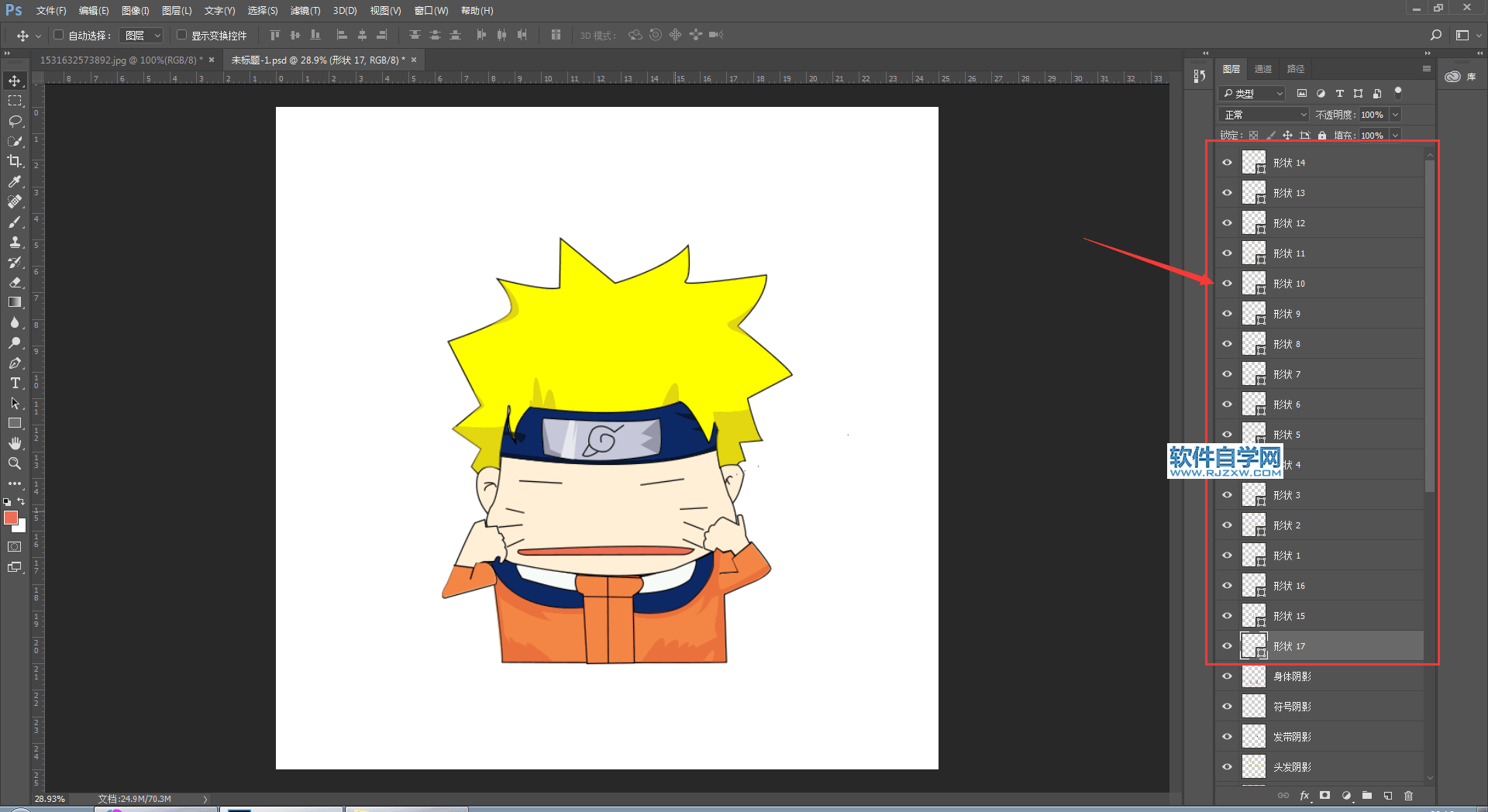The width and height of the screenshot is (1488, 812).
Task: Click the foreground color swatch
Action: pyautogui.click(x=10, y=518)
